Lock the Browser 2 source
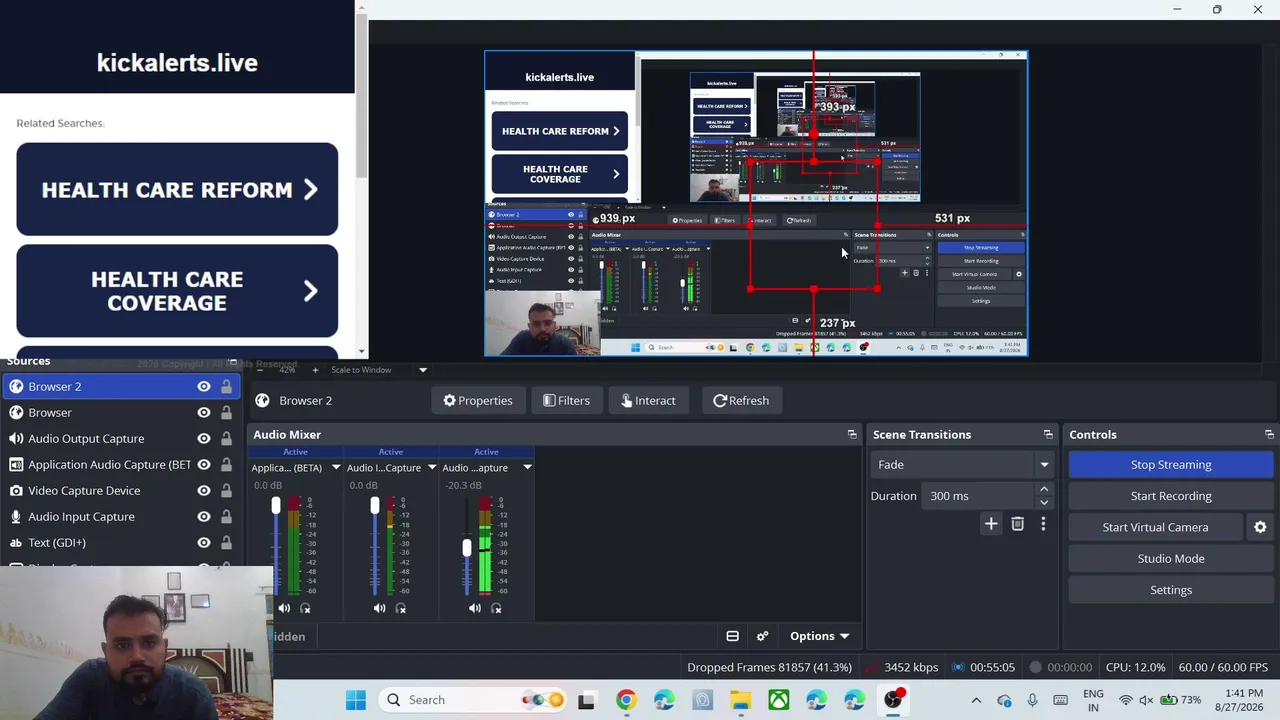Image resolution: width=1280 pixels, height=720 pixels. tap(226, 386)
